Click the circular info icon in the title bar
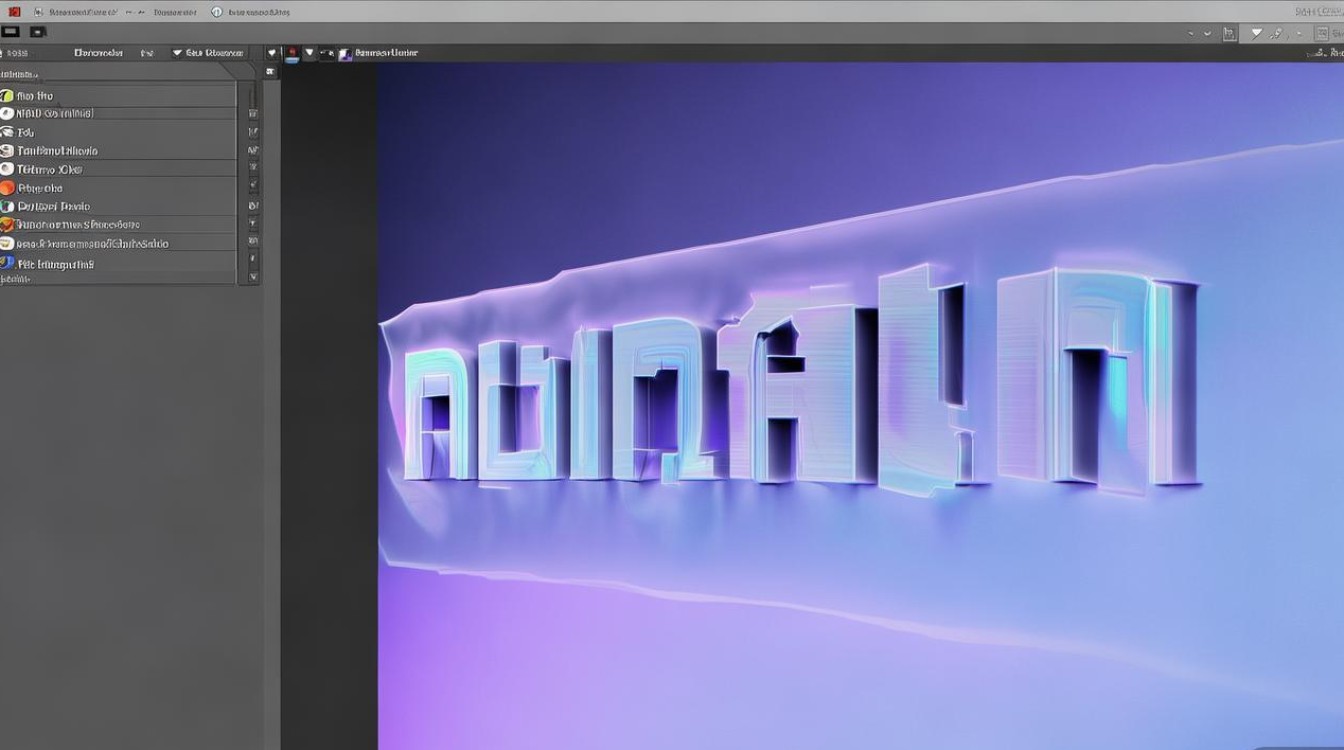This screenshot has width=1344, height=750. 217,12
